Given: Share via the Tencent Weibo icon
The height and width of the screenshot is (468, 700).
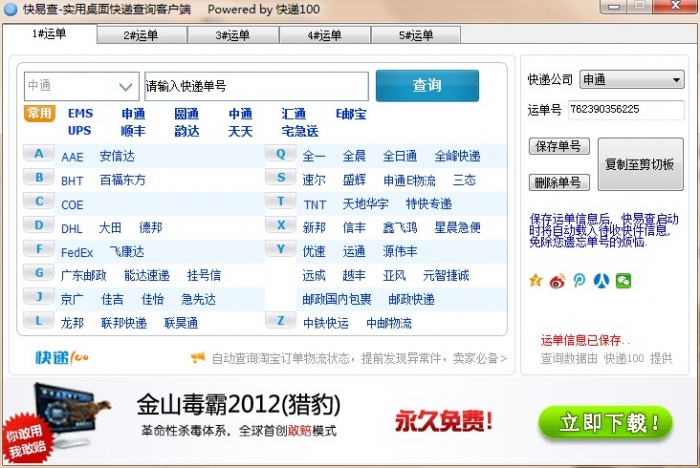Looking at the screenshot, I should click(x=579, y=280).
